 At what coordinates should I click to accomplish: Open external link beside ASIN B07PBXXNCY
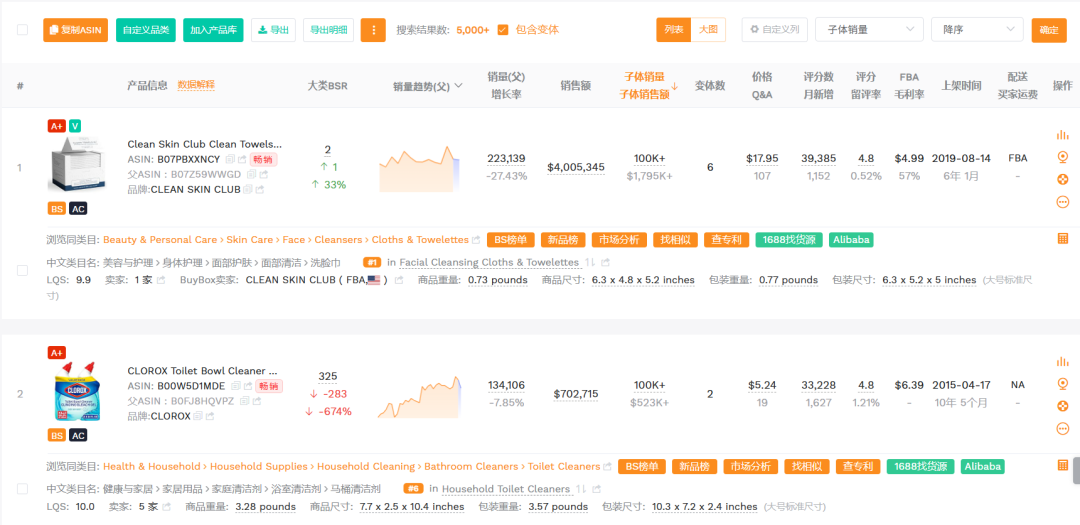[x=241, y=159]
